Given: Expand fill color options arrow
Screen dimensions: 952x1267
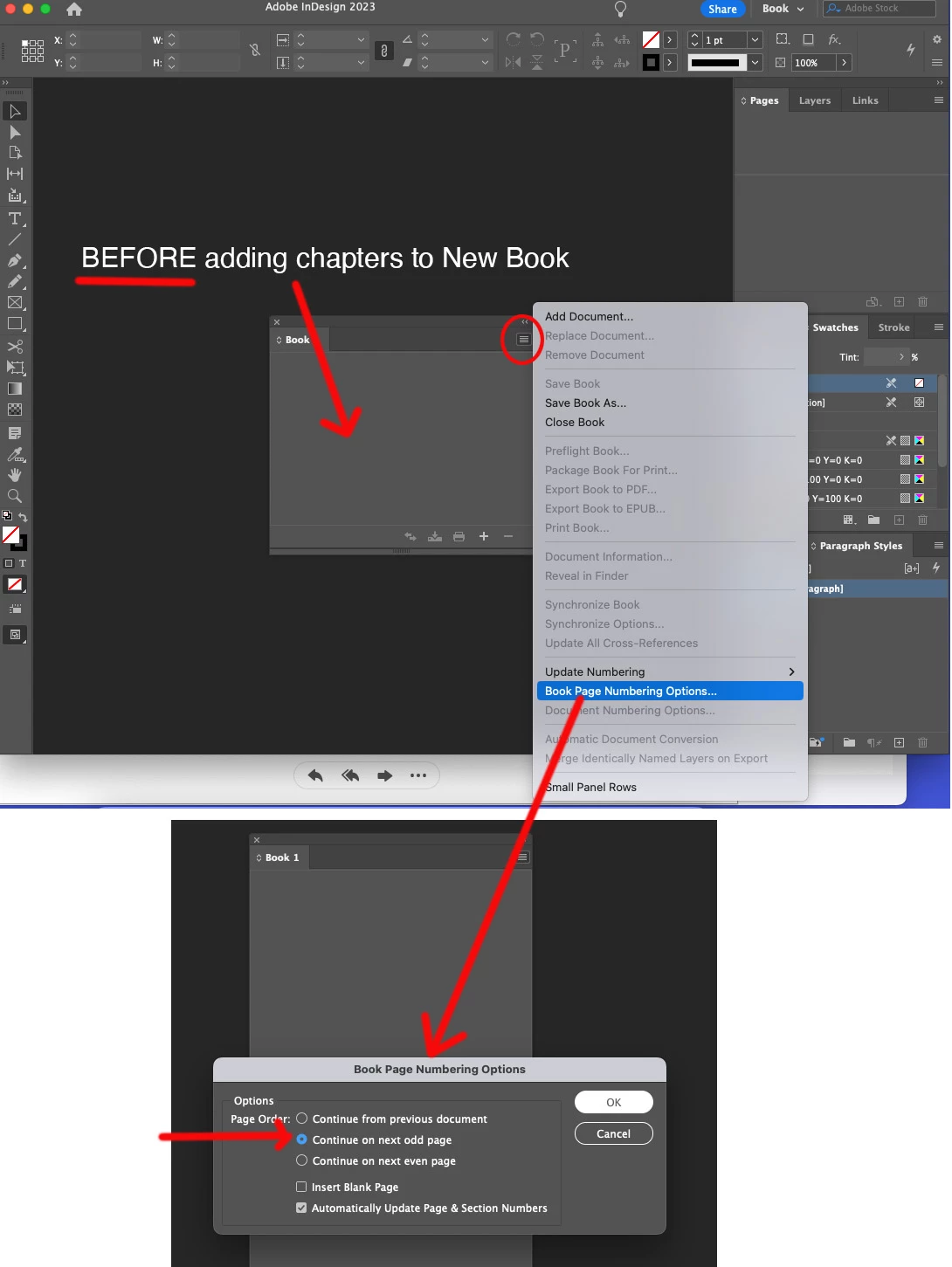Looking at the screenshot, I should point(670,40).
